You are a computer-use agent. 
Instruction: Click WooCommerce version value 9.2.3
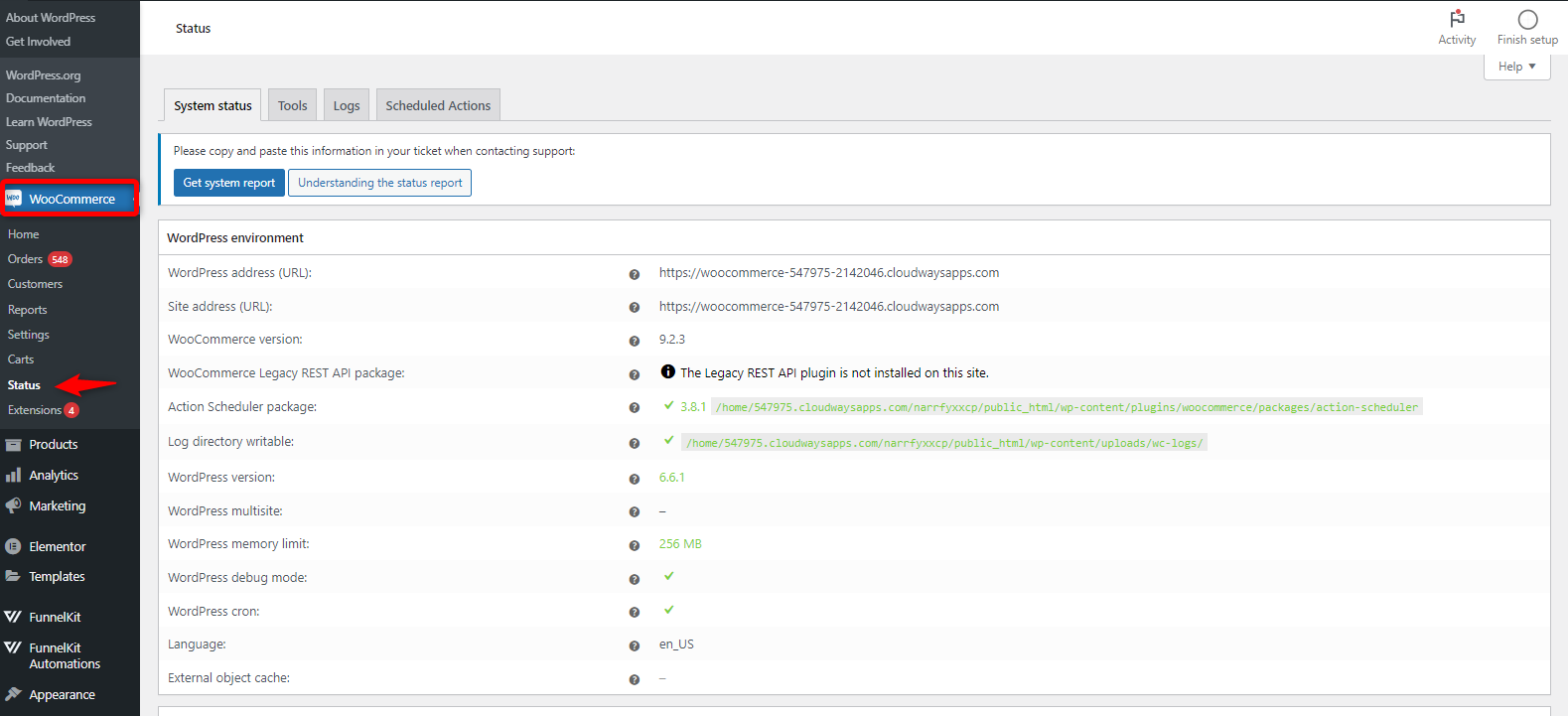[x=672, y=340]
